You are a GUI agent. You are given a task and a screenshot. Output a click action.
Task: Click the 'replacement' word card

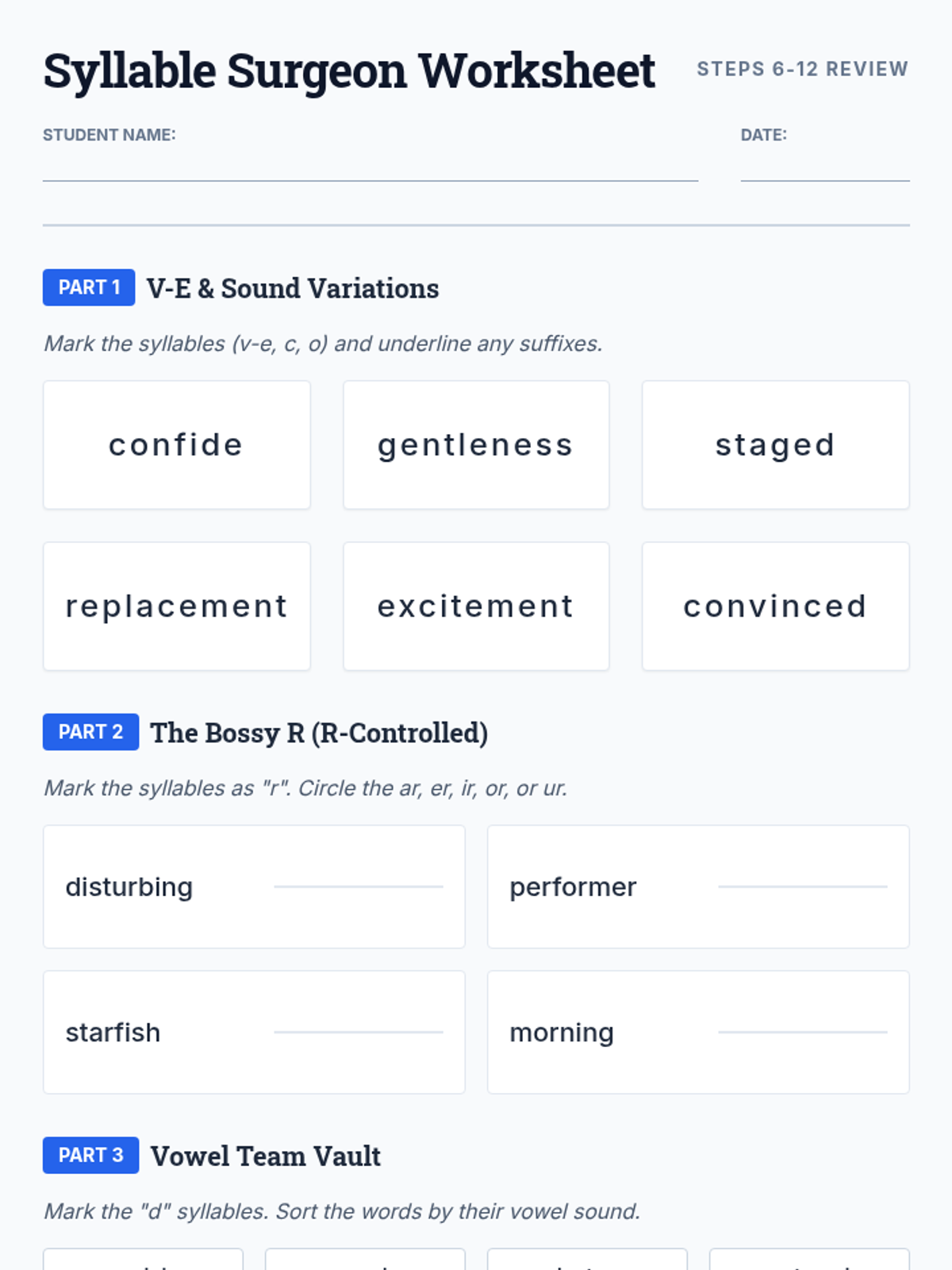(x=177, y=606)
